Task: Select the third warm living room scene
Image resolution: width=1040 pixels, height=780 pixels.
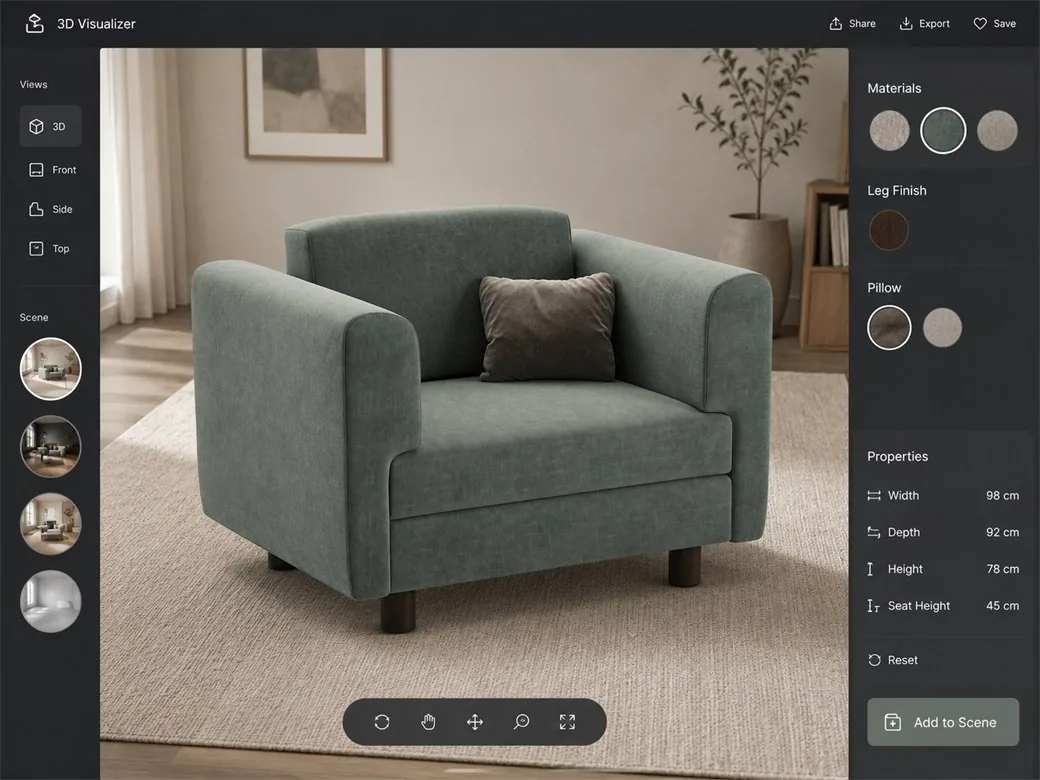Action: tap(50, 524)
